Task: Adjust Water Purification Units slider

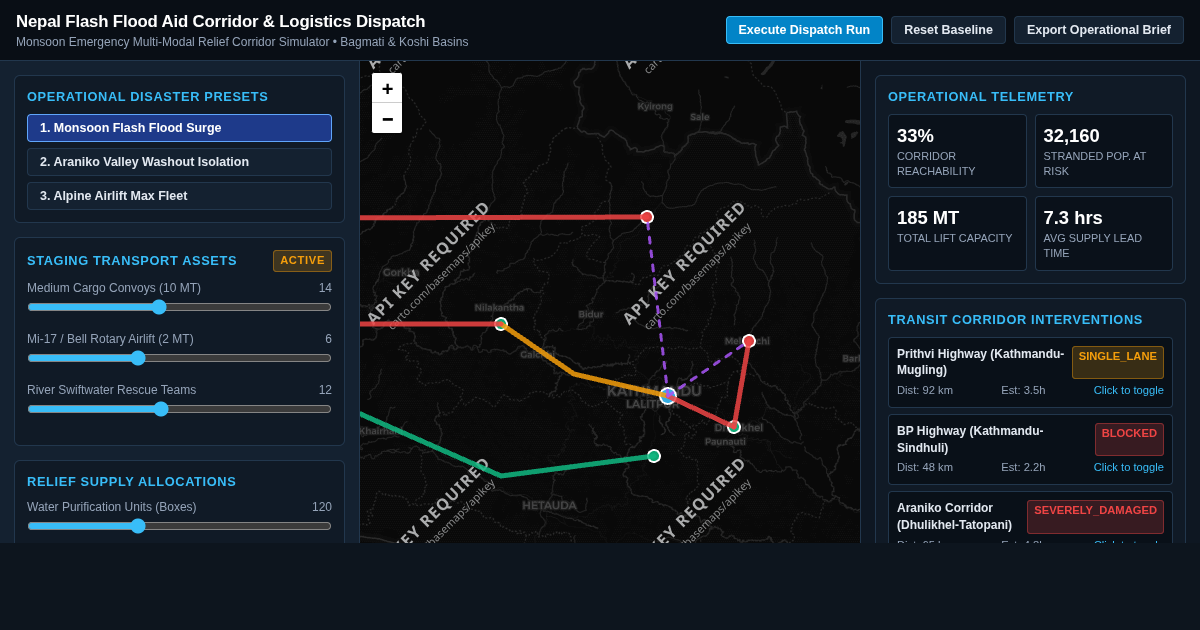Action: pos(179,526)
